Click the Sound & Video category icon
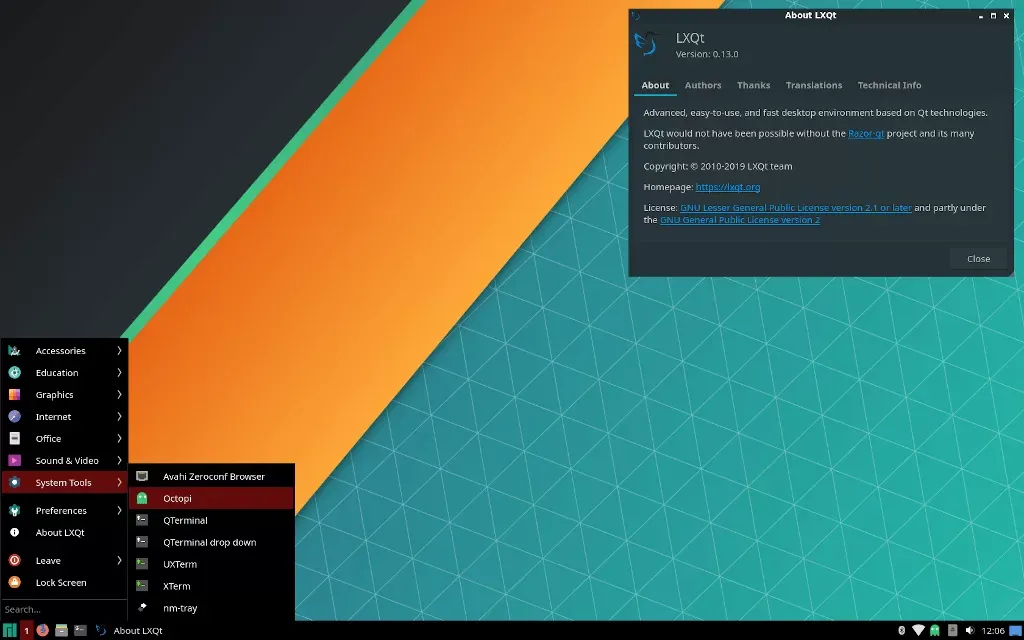The width and height of the screenshot is (1024, 640). (14, 460)
